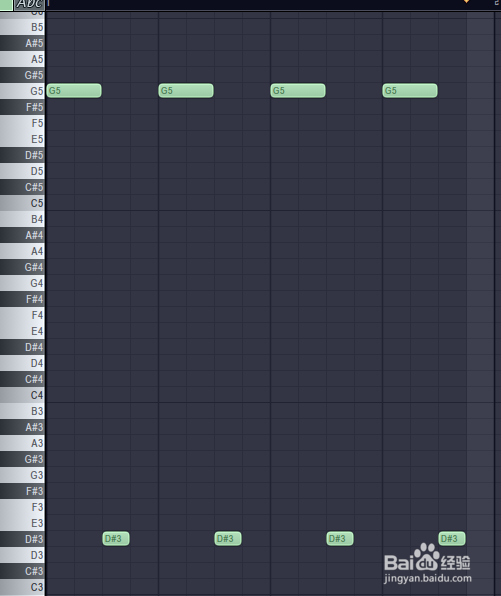Image resolution: width=501 pixels, height=596 pixels.
Task: Play the A#5 black key
Action: coord(22,43)
